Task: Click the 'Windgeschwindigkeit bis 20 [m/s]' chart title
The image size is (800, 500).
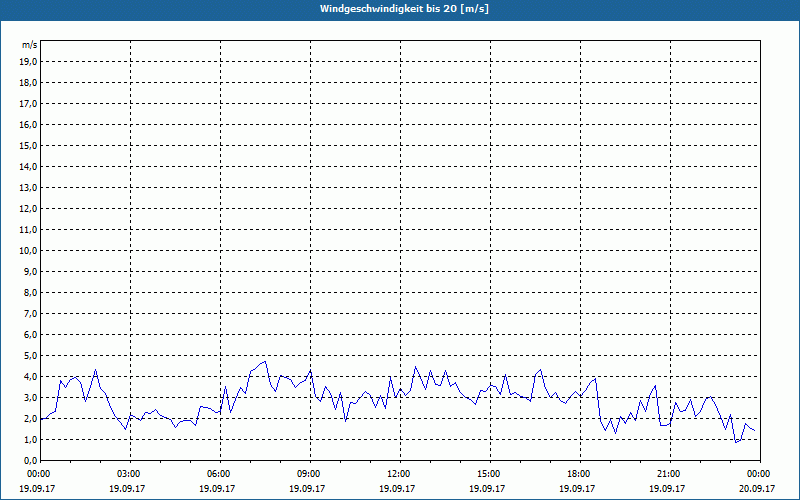Action: [x=404, y=9]
